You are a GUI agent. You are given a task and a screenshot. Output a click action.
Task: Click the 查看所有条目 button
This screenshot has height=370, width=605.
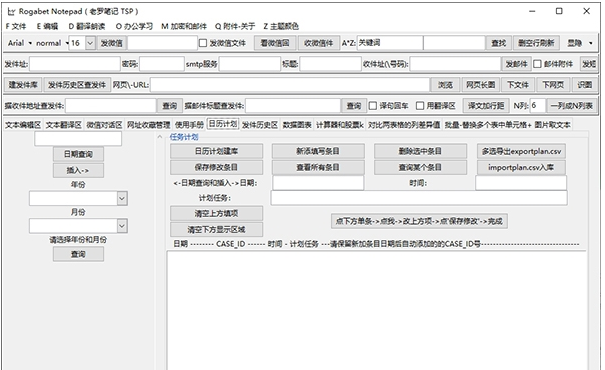click(318, 167)
